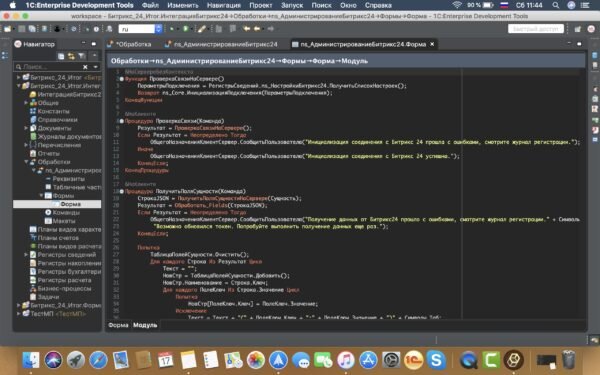Open Skype from the Dock
The image size is (600, 375).
436,360
